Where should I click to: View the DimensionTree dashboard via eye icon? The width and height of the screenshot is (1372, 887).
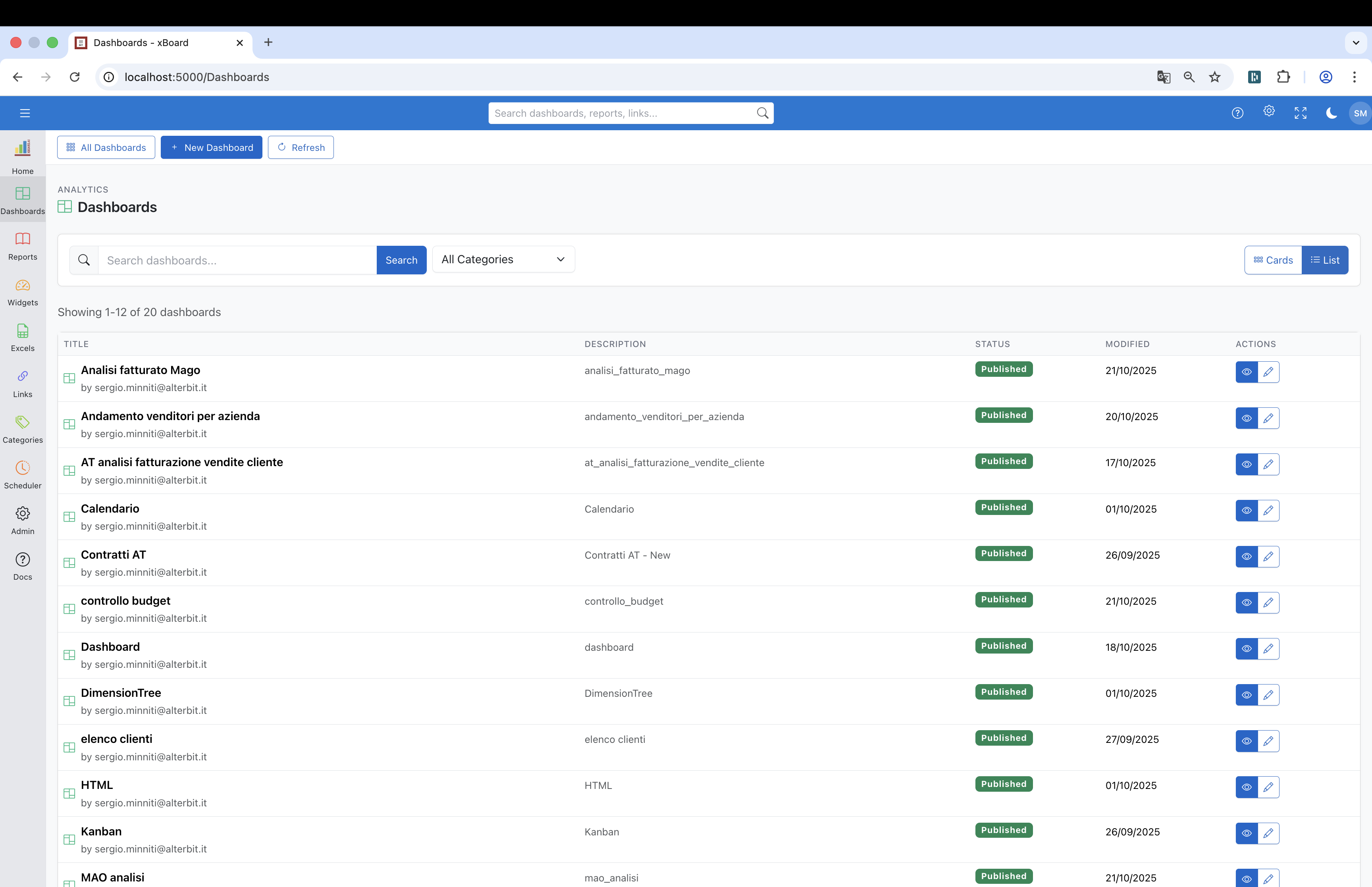click(1247, 694)
